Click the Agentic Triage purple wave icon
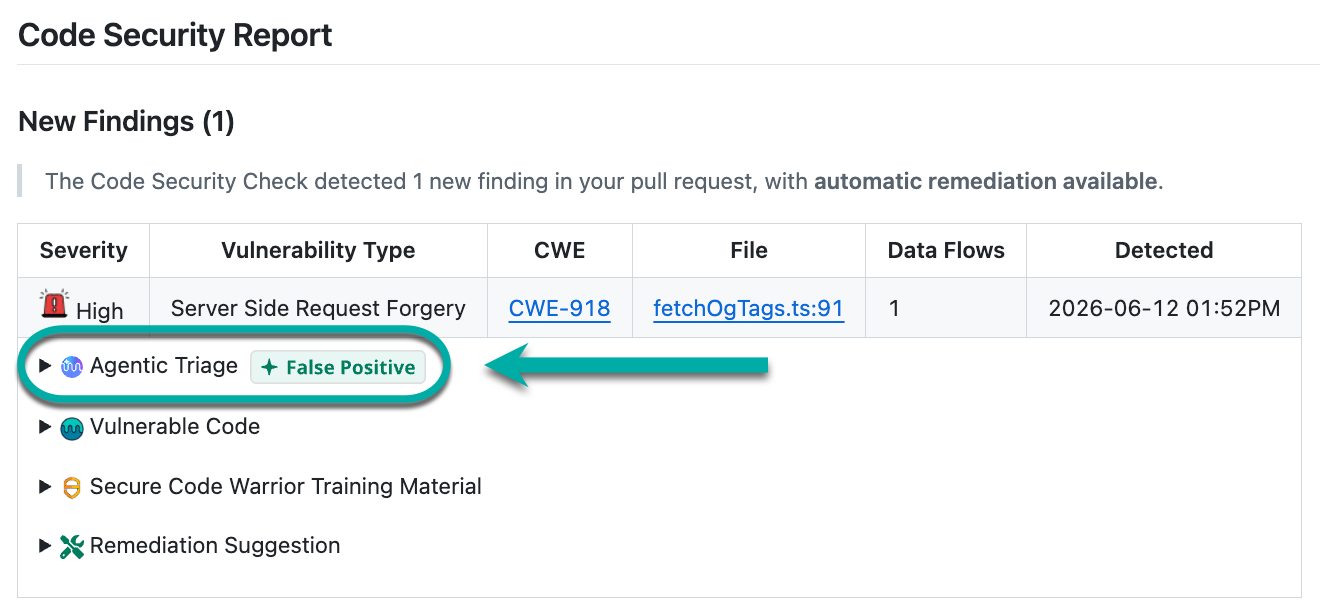This screenshot has height=614, width=1320. pos(72,367)
